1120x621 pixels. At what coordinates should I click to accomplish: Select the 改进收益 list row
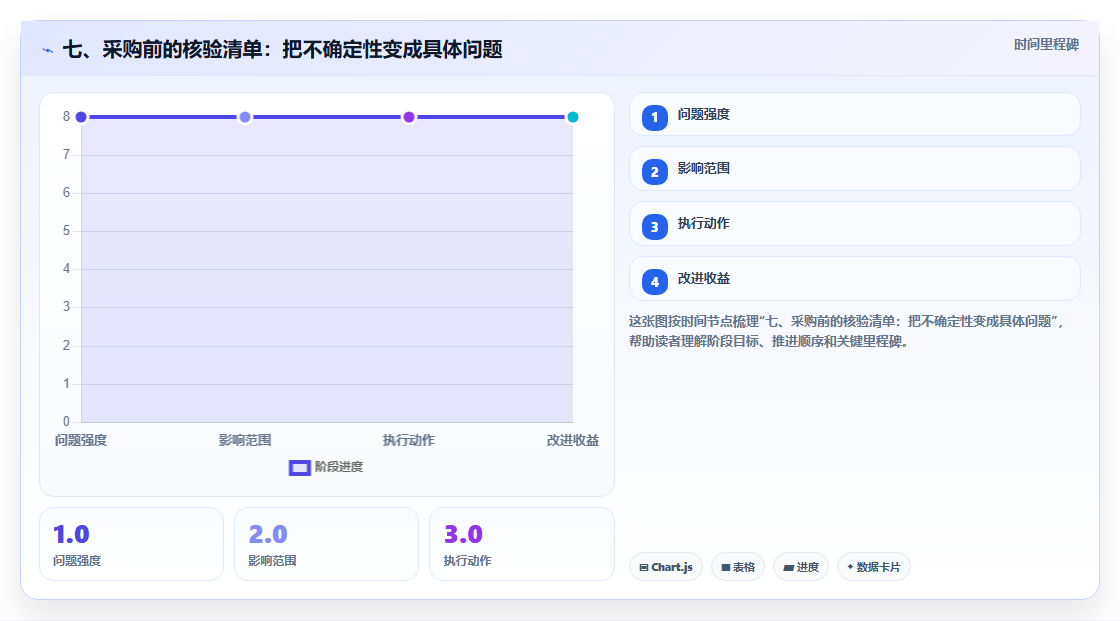tap(855, 279)
